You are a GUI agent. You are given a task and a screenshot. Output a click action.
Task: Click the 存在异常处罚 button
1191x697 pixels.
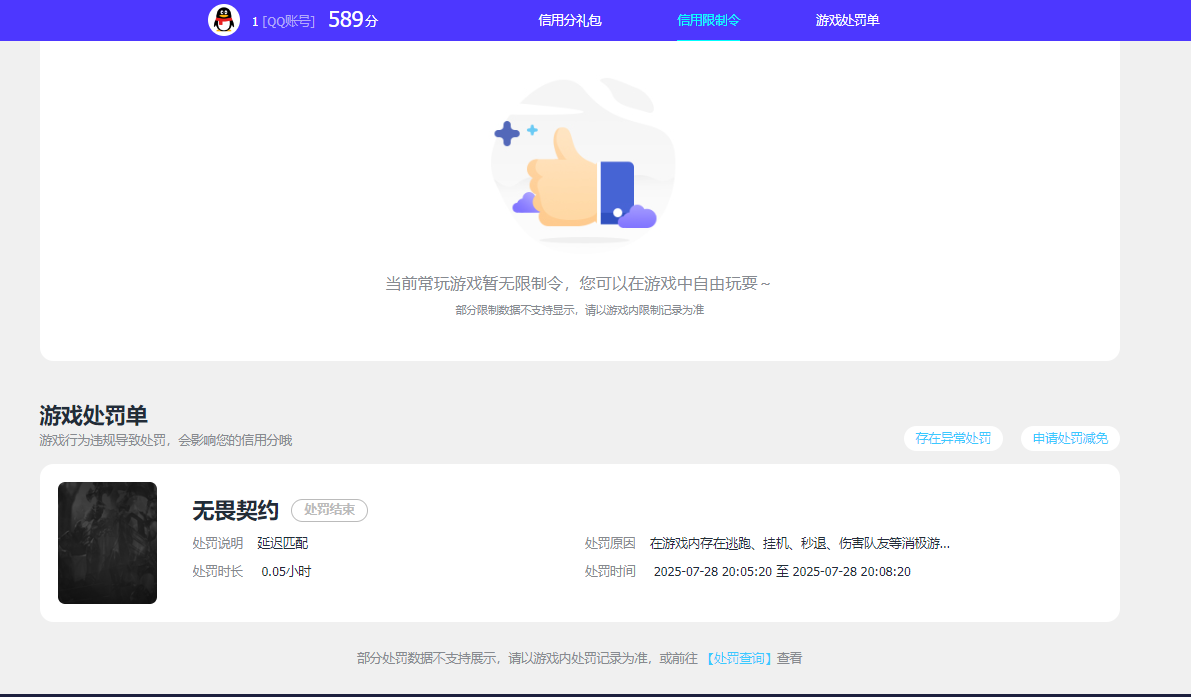952,438
